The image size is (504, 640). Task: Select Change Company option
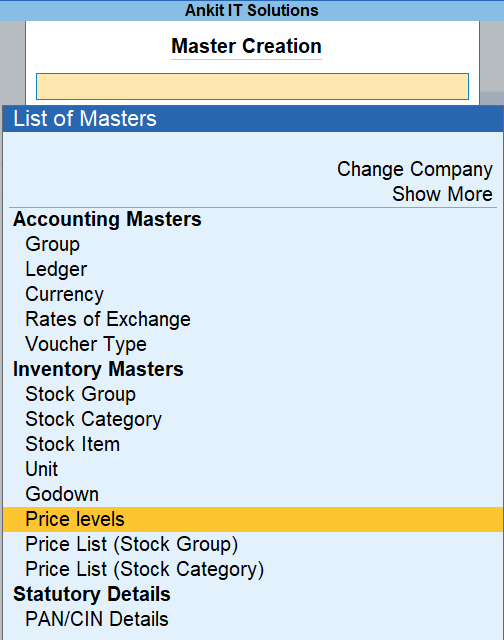click(415, 169)
